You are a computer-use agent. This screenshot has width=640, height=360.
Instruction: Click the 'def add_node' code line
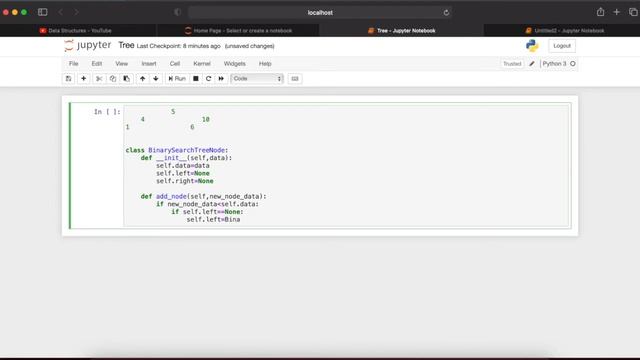[203, 196]
